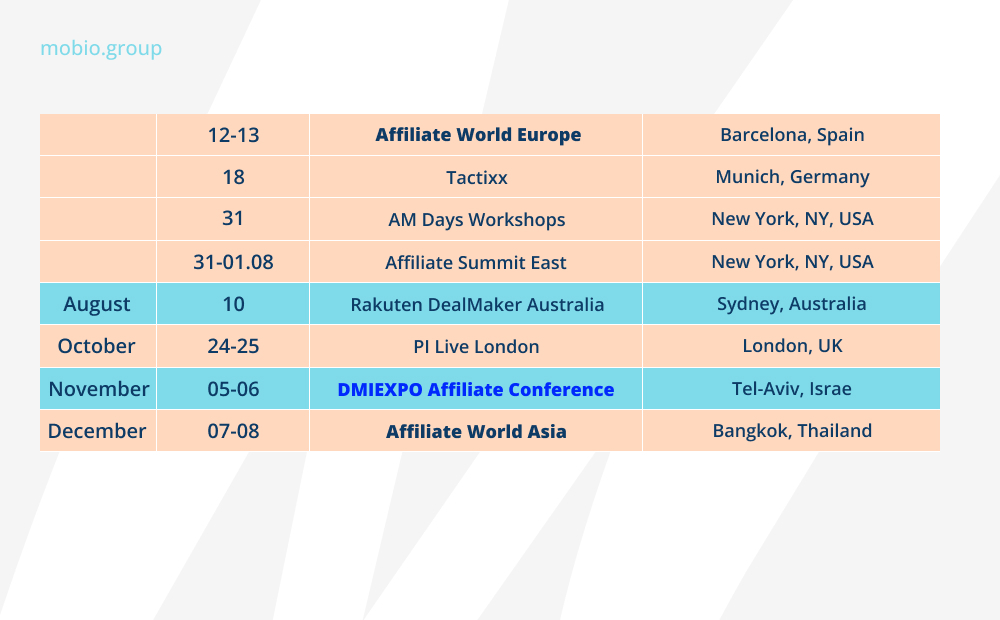Click Affiliate World Europe event name
The width and height of the screenshot is (1000, 620).
tap(478, 134)
